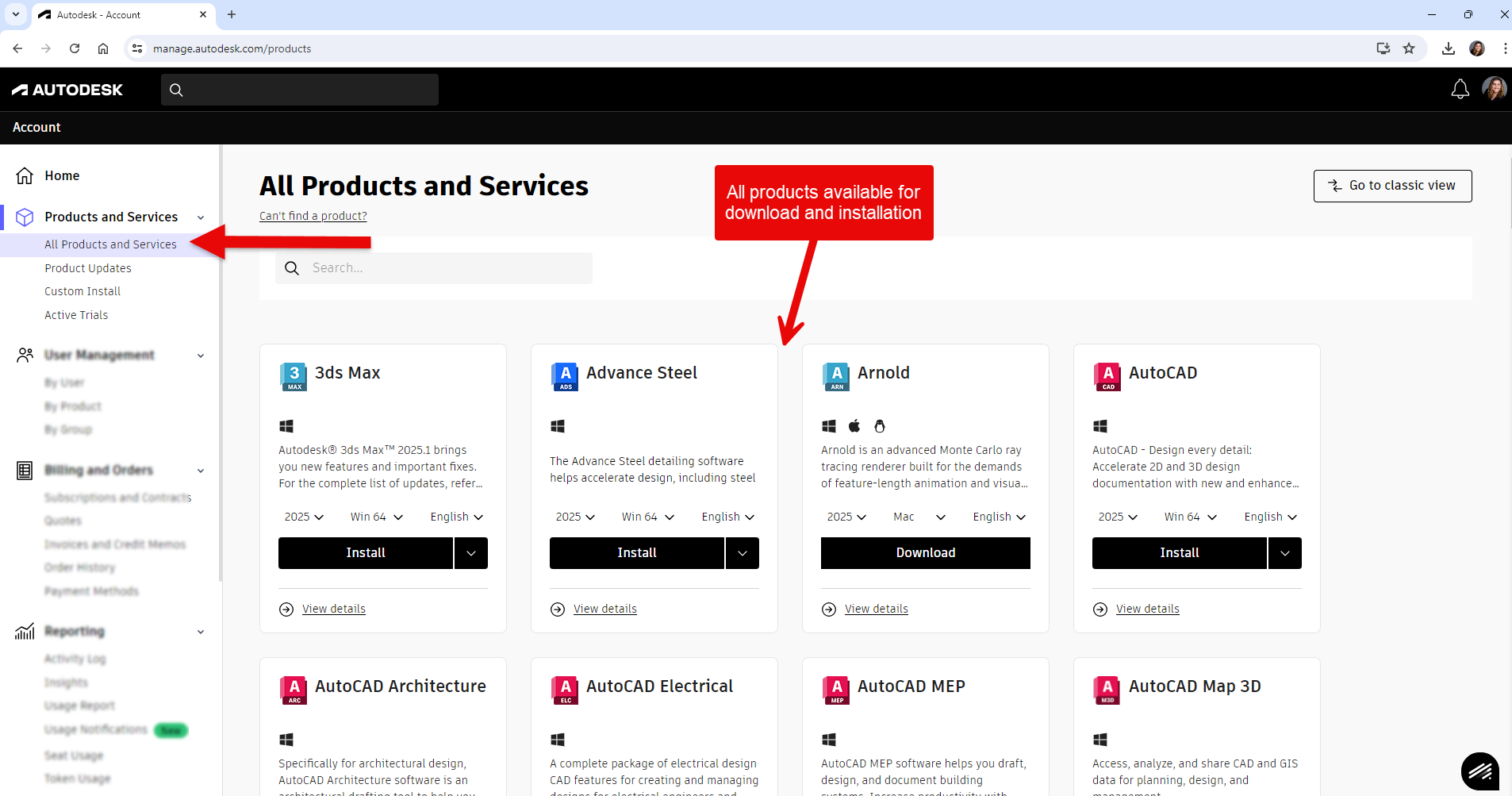Open the browser downloads icon
The width and height of the screenshot is (1512, 796).
1449,48
